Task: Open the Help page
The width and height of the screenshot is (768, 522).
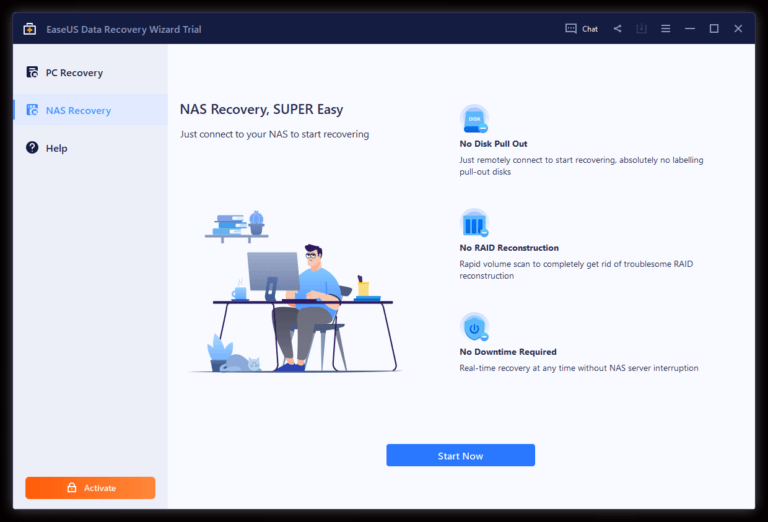Action: tap(91, 147)
